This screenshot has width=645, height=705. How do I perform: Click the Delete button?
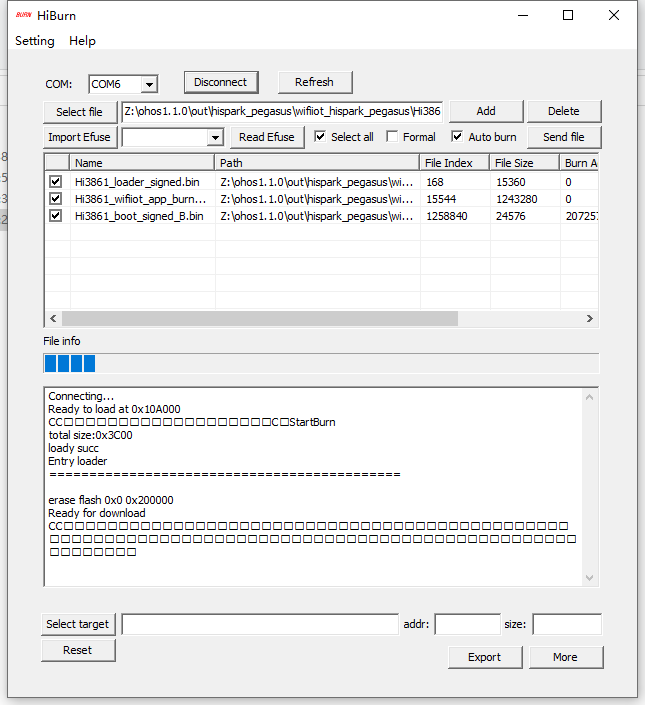coord(564,111)
